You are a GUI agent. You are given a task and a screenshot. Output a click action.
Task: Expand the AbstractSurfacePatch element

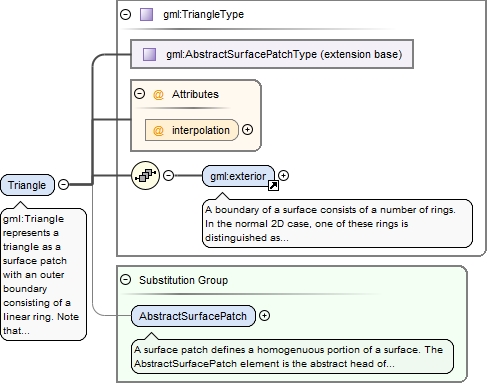(x=264, y=316)
